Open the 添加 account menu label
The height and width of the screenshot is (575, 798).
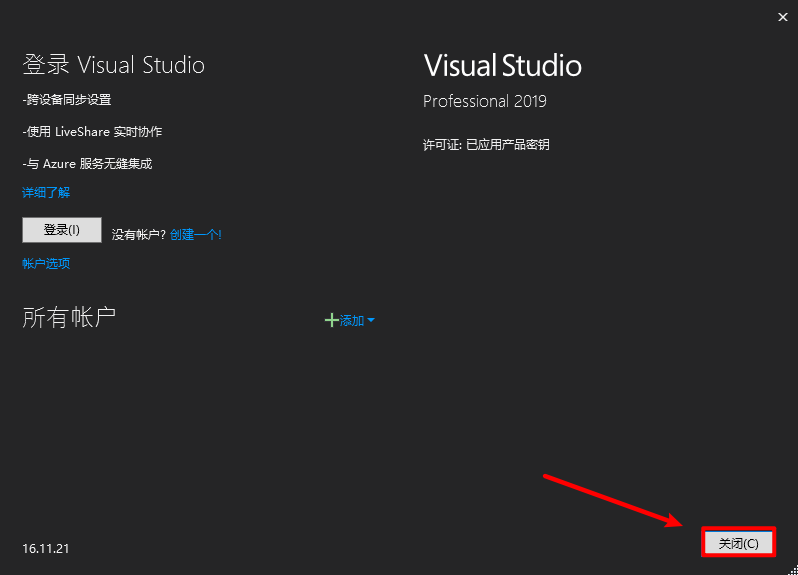point(352,320)
